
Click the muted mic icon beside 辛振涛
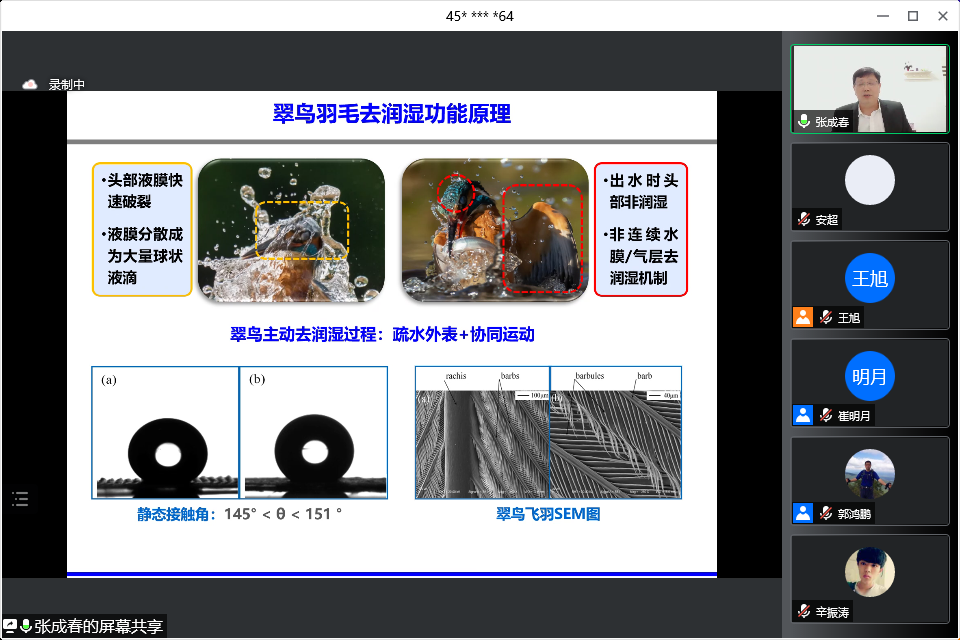pyautogui.click(x=803, y=611)
